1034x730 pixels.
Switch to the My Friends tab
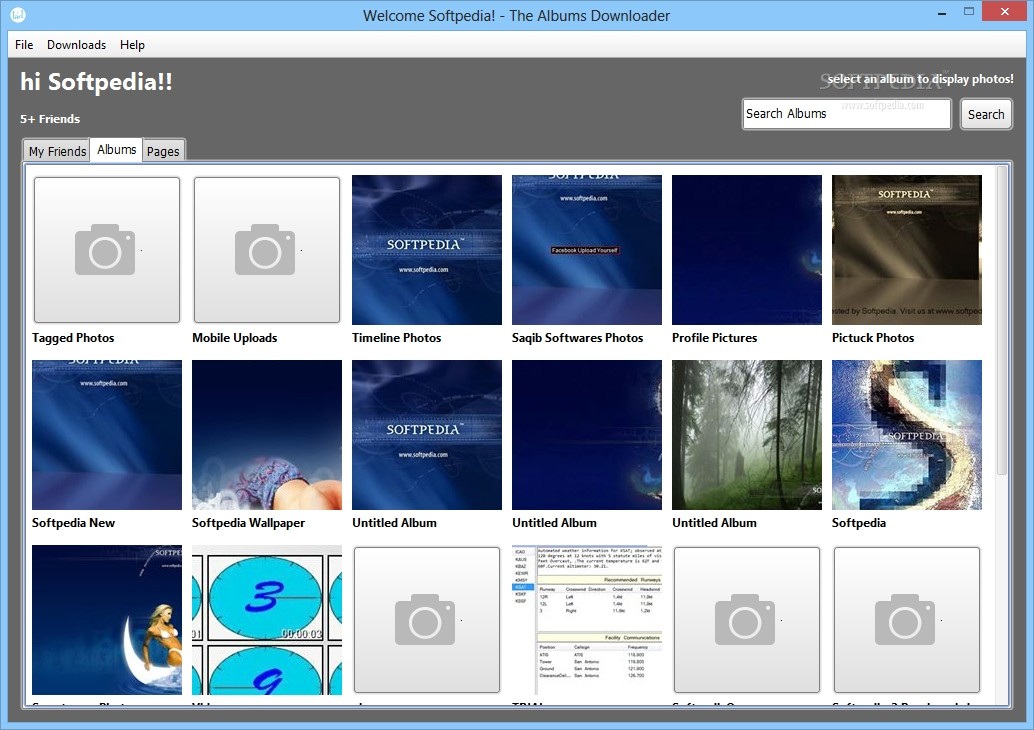pos(57,151)
